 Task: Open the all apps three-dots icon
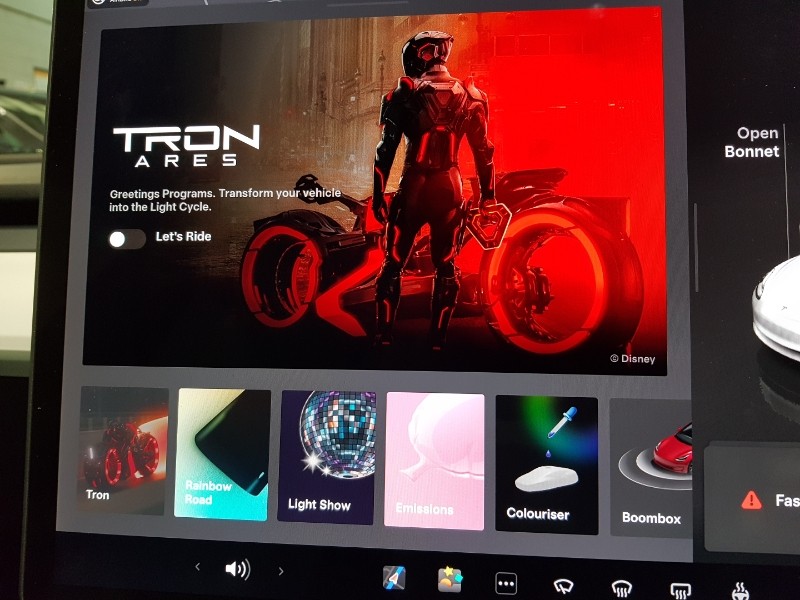coord(506,582)
